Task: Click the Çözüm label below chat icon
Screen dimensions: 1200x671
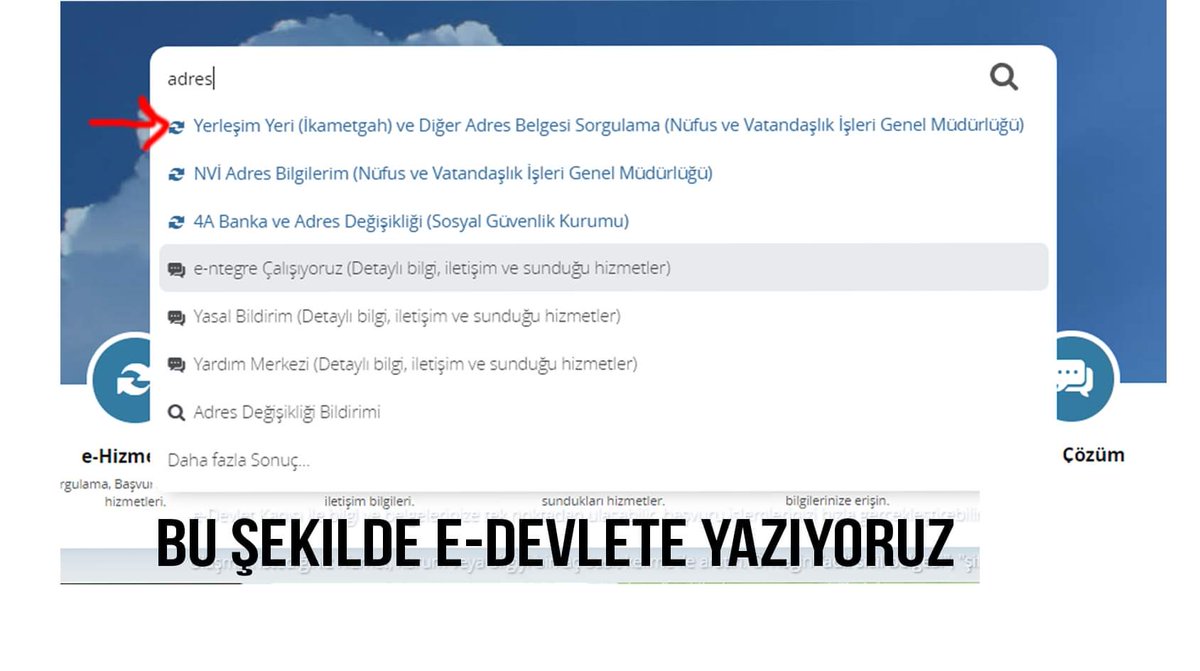Action: 1094,453
